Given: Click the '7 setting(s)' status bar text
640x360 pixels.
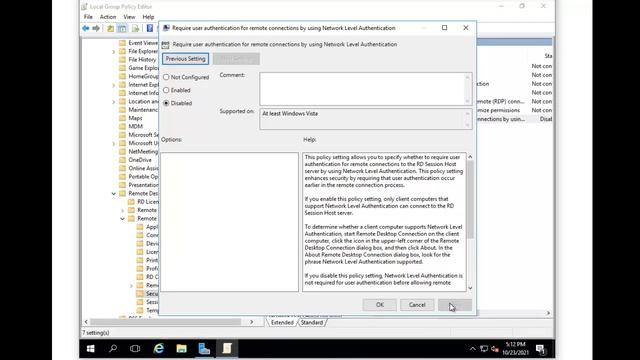Looking at the screenshot, I should (x=96, y=333).
